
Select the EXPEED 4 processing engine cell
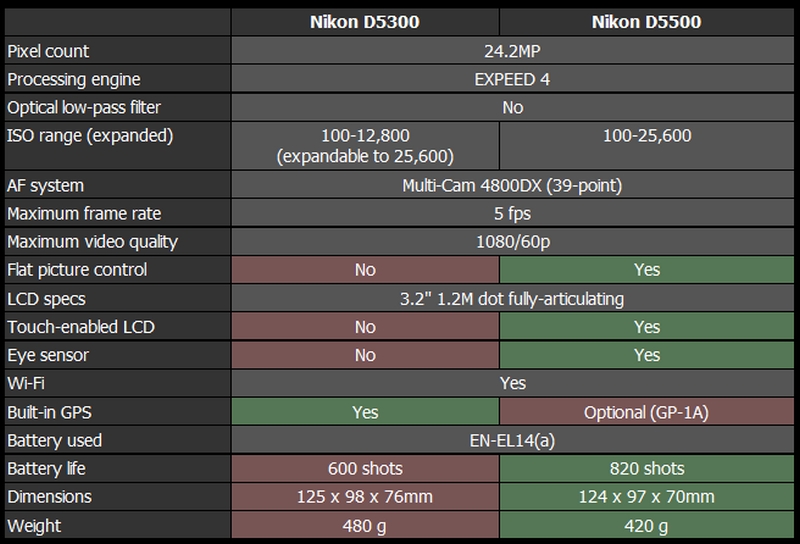pyautogui.click(x=512, y=79)
